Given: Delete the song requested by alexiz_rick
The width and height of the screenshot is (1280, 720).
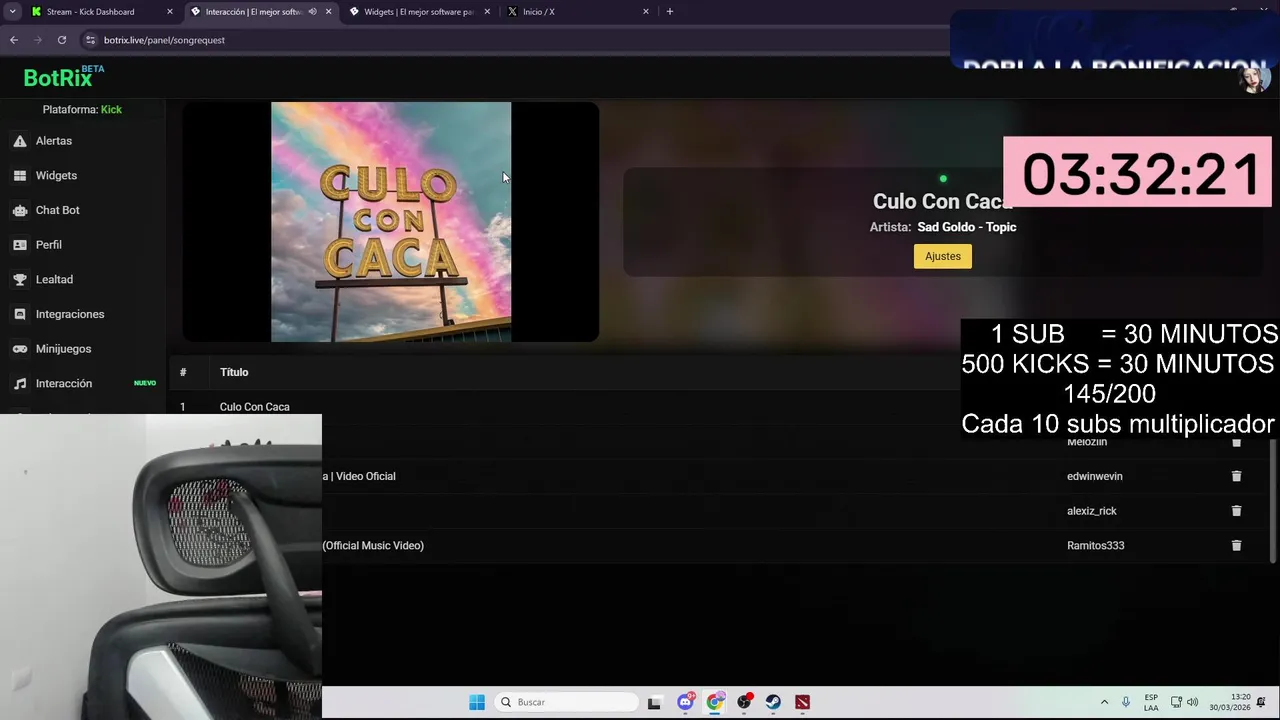Looking at the screenshot, I should click(x=1236, y=511).
